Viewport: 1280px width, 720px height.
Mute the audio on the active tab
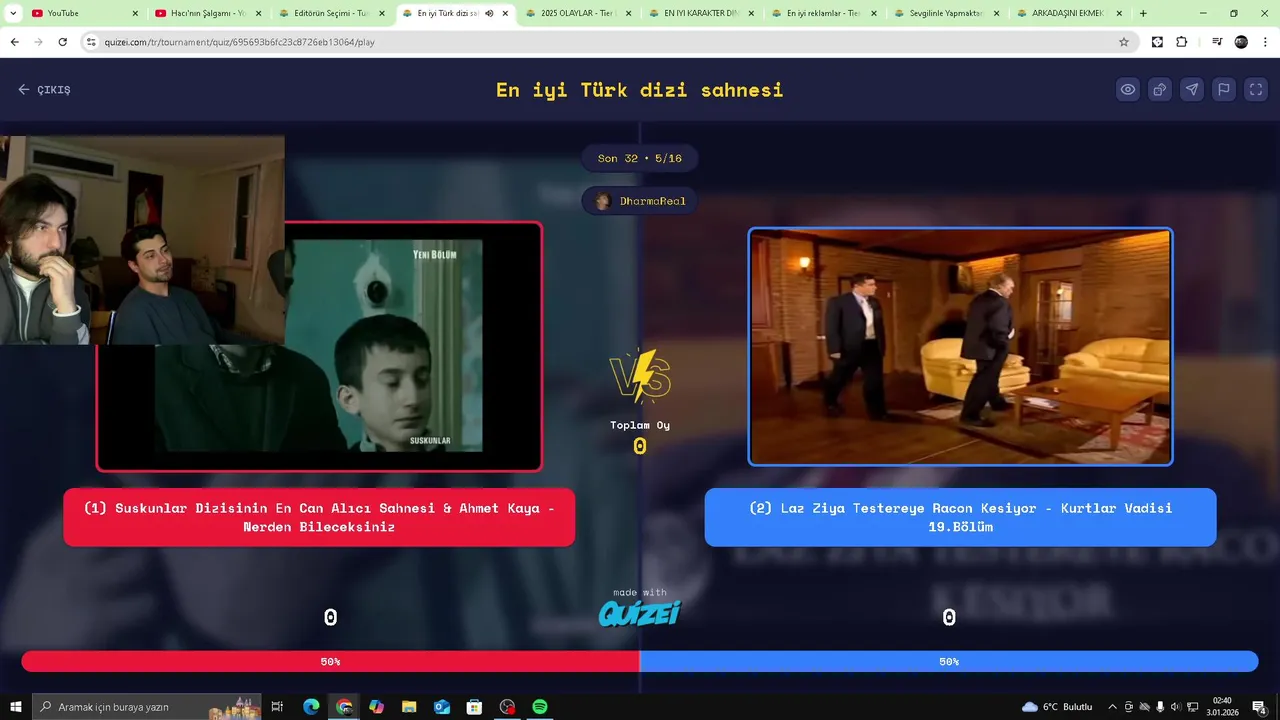489,13
